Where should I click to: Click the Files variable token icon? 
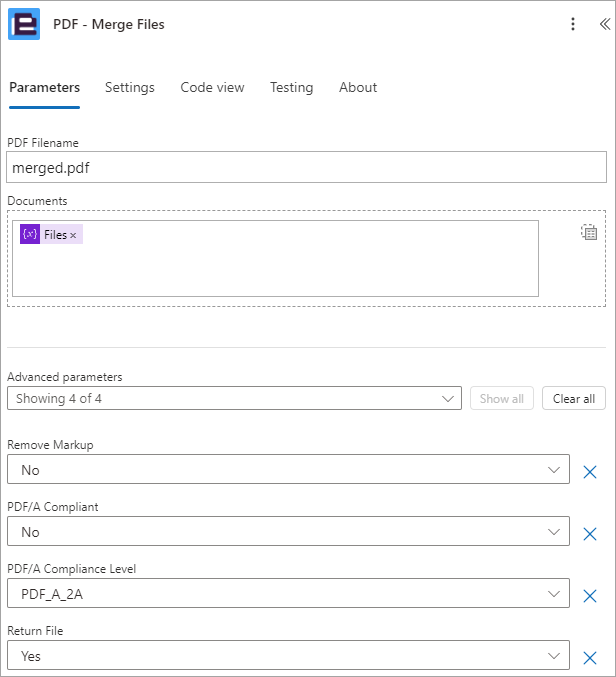(30, 234)
